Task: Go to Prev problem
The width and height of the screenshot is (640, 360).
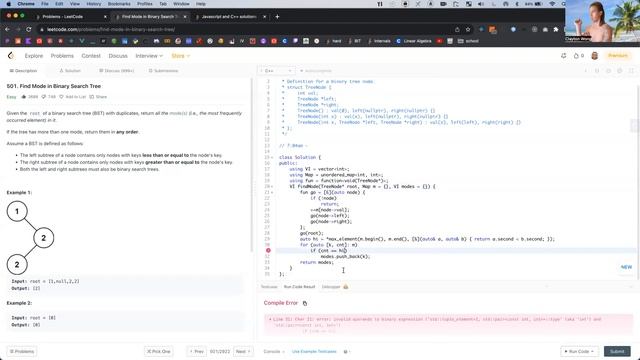Action: (197, 351)
